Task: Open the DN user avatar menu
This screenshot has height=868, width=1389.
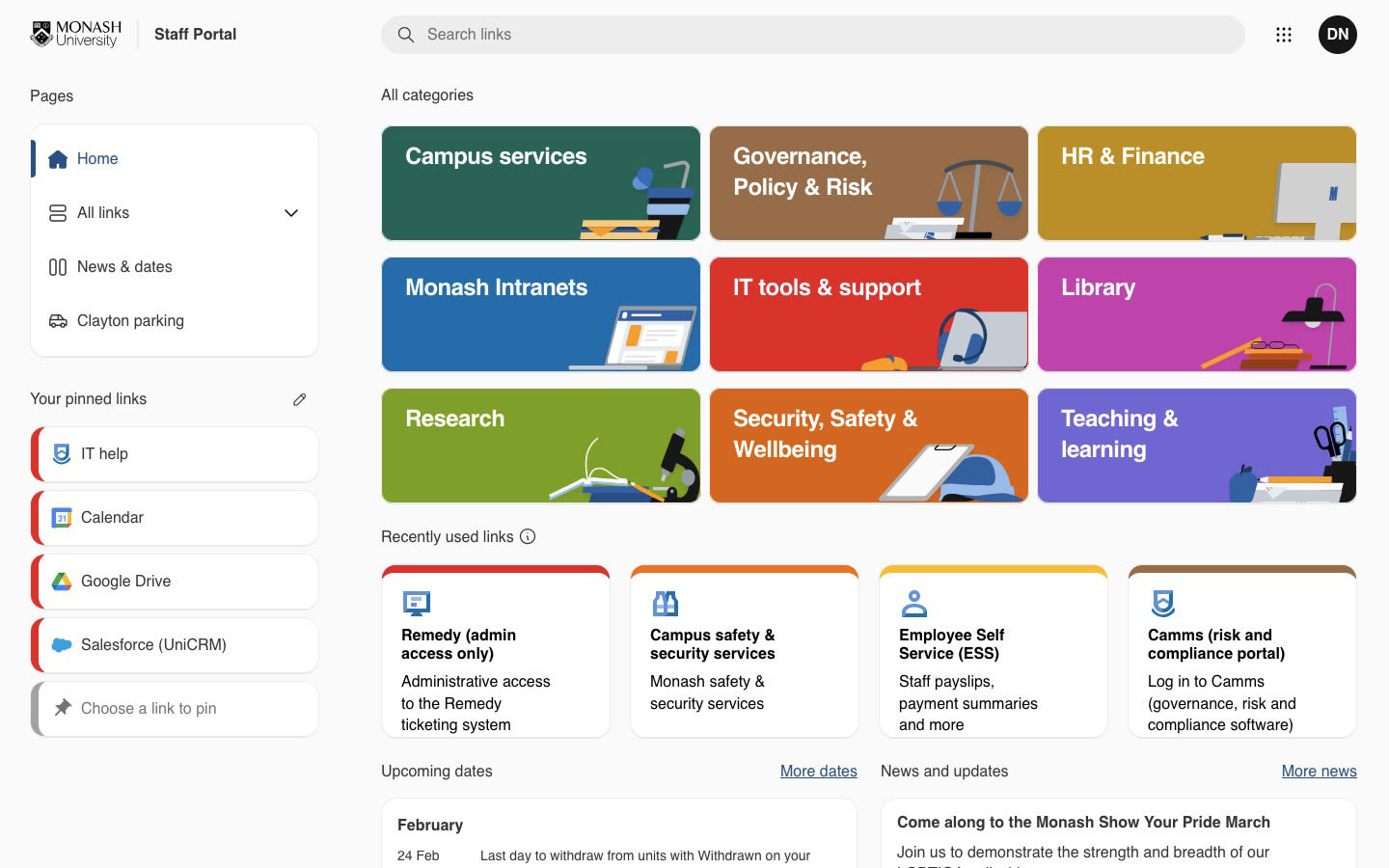Action: [1337, 35]
